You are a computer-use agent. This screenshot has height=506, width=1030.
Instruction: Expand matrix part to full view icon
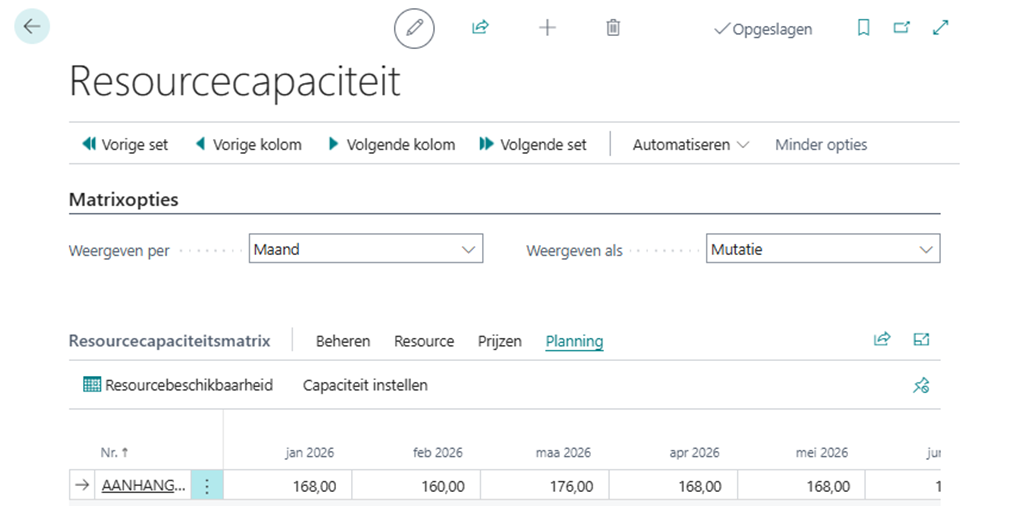click(921, 340)
